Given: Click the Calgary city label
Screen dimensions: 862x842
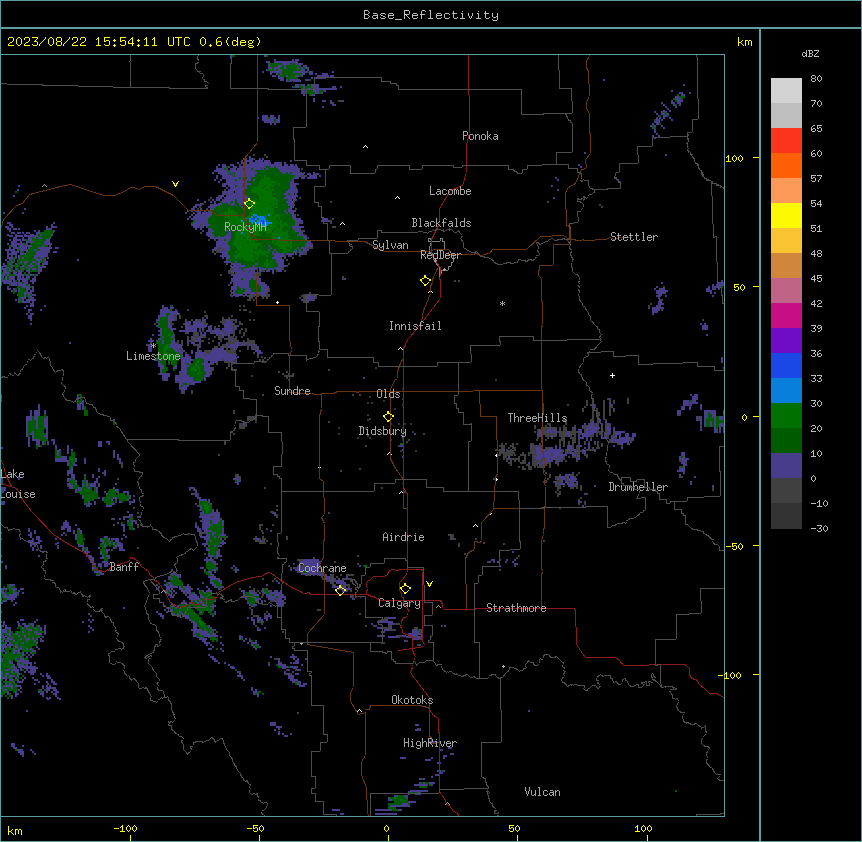Looking at the screenshot, I should tap(399, 603).
